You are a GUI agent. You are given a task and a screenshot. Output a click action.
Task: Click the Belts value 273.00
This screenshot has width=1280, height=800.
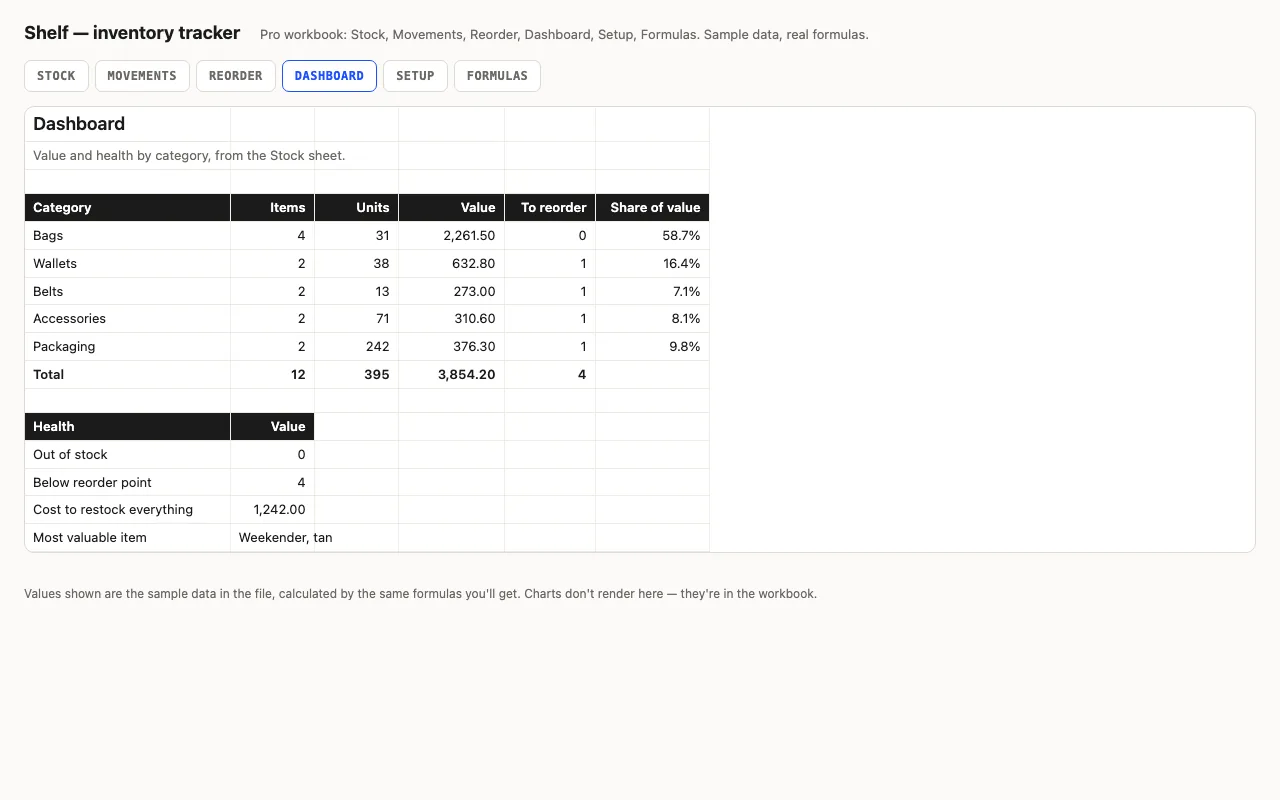[452, 292]
